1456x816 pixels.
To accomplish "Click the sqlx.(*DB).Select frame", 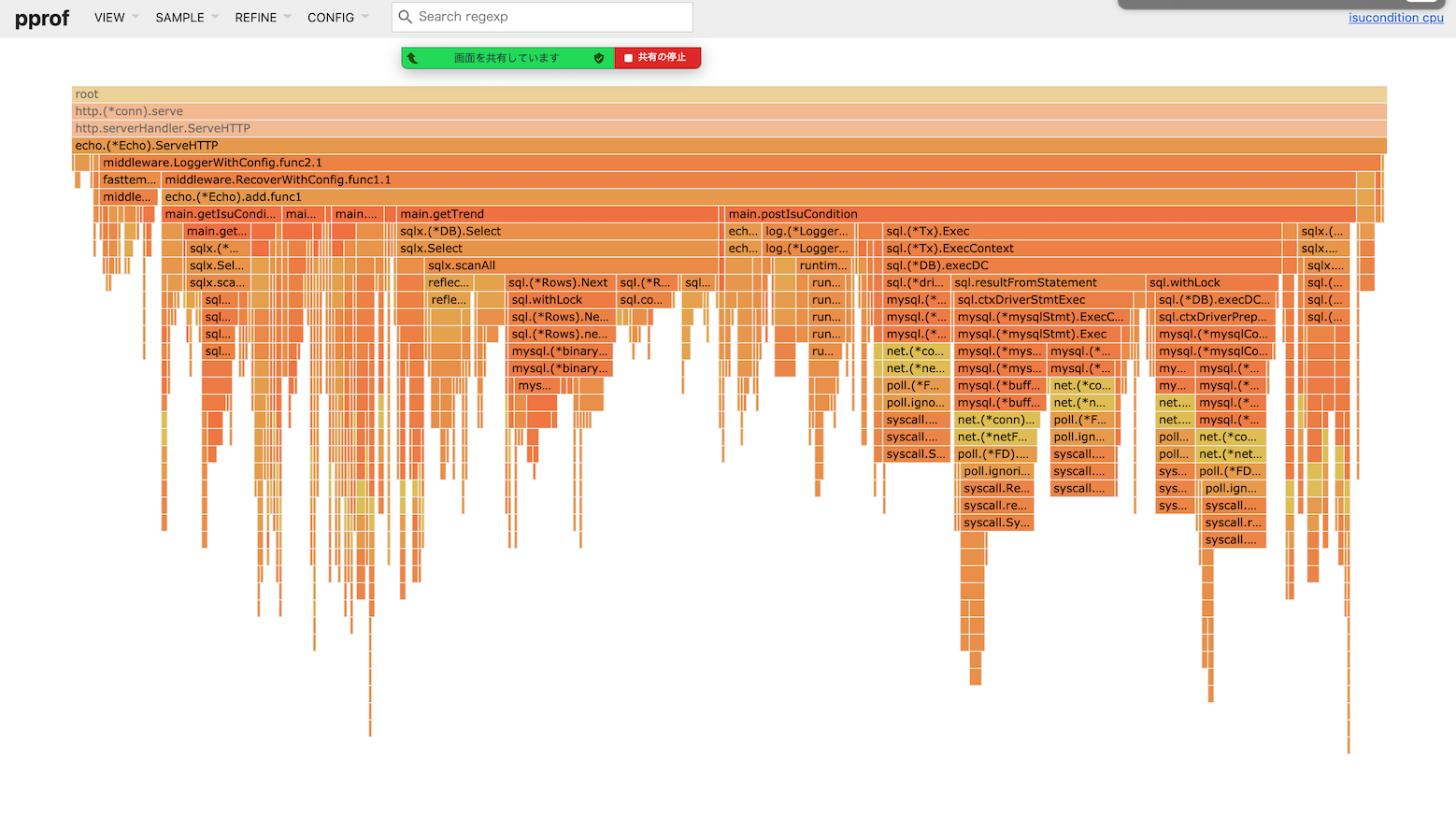I will click(x=558, y=232).
